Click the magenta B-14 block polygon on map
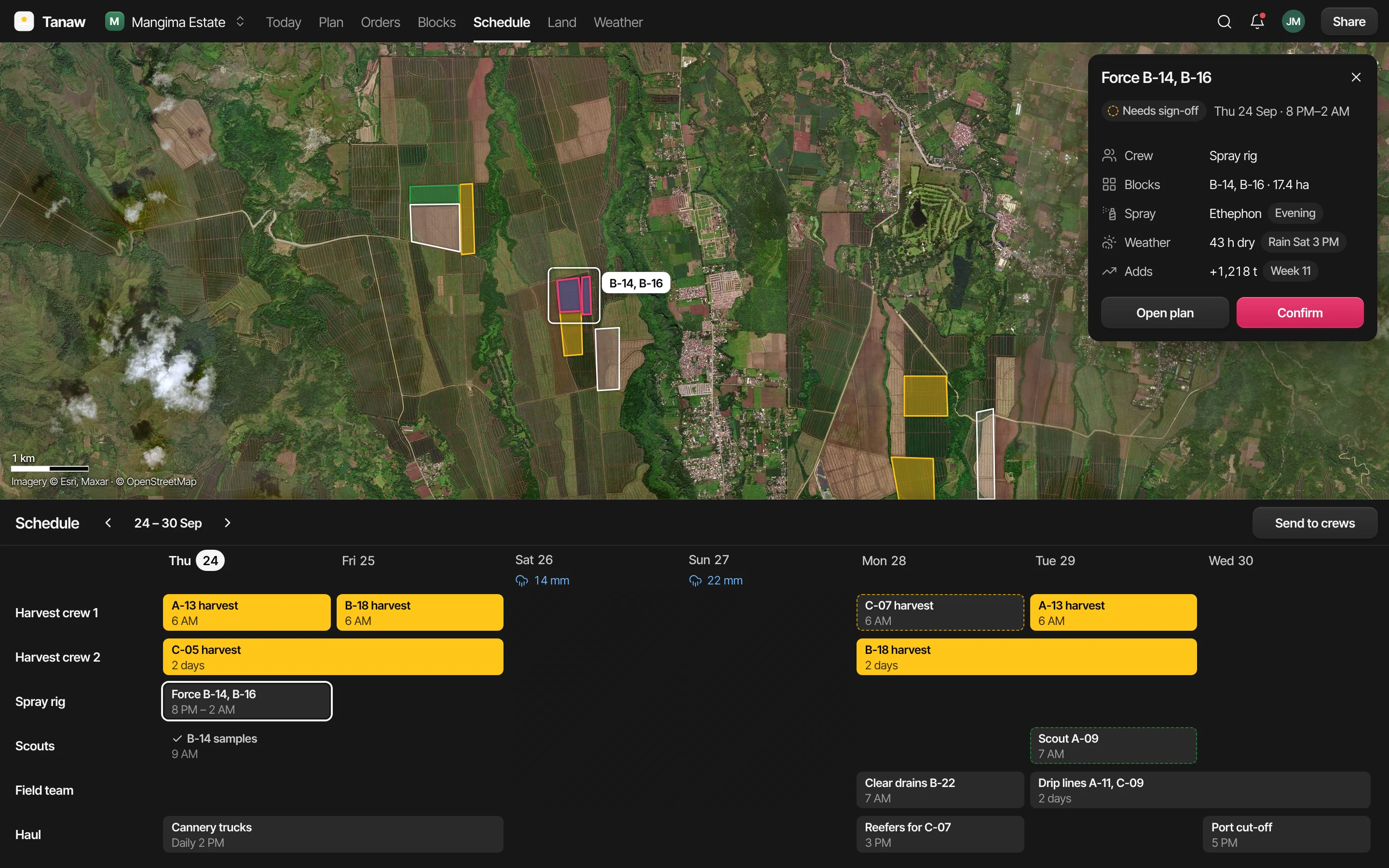Image resolution: width=1389 pixels, height=868 pixels. click(x=568, y=295)
